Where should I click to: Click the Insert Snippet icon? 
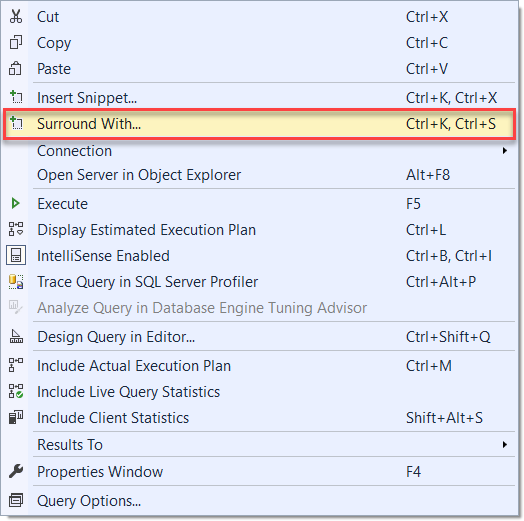click(x=16, y=97)
